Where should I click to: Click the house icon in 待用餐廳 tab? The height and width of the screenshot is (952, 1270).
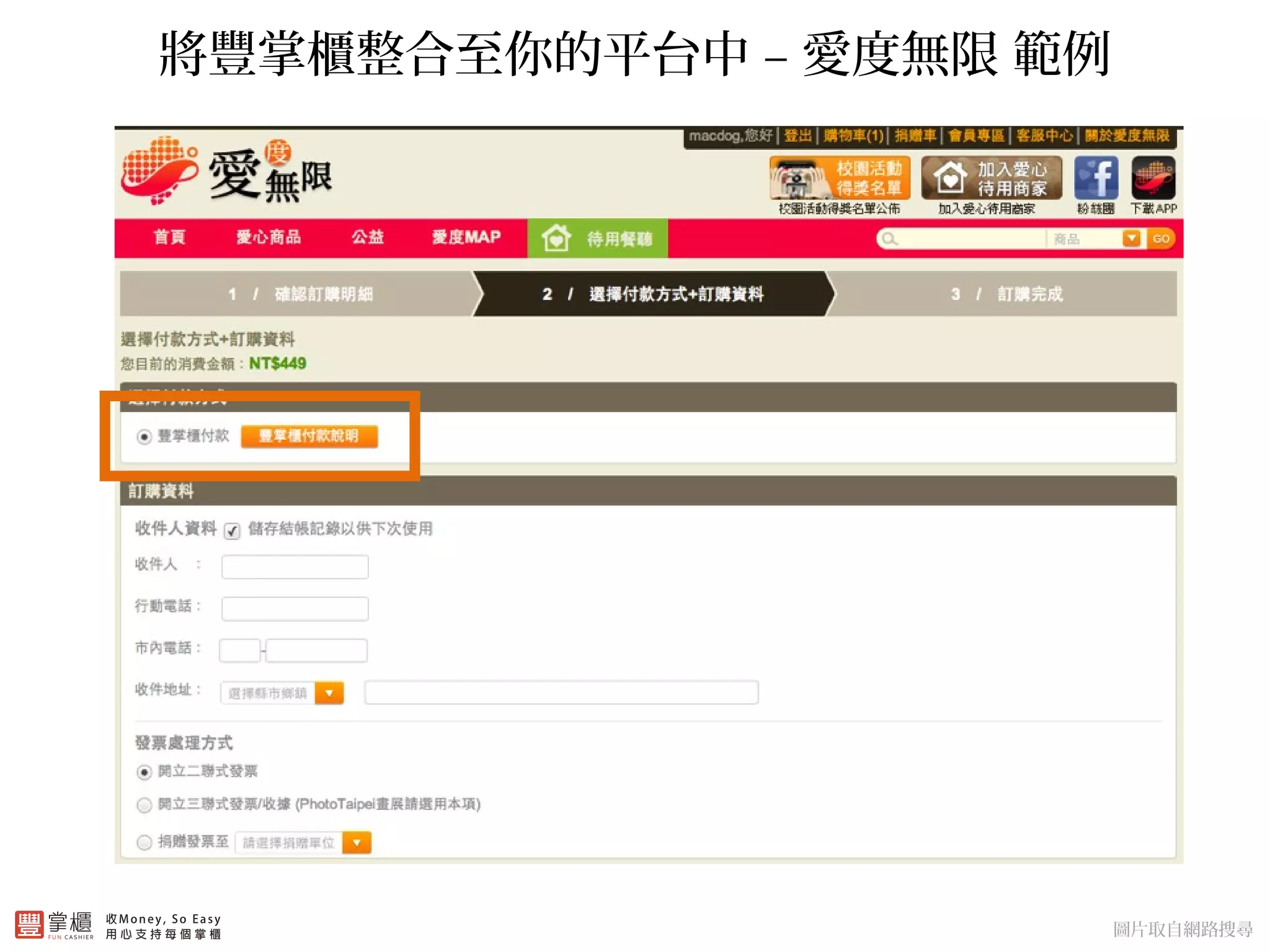556,238
